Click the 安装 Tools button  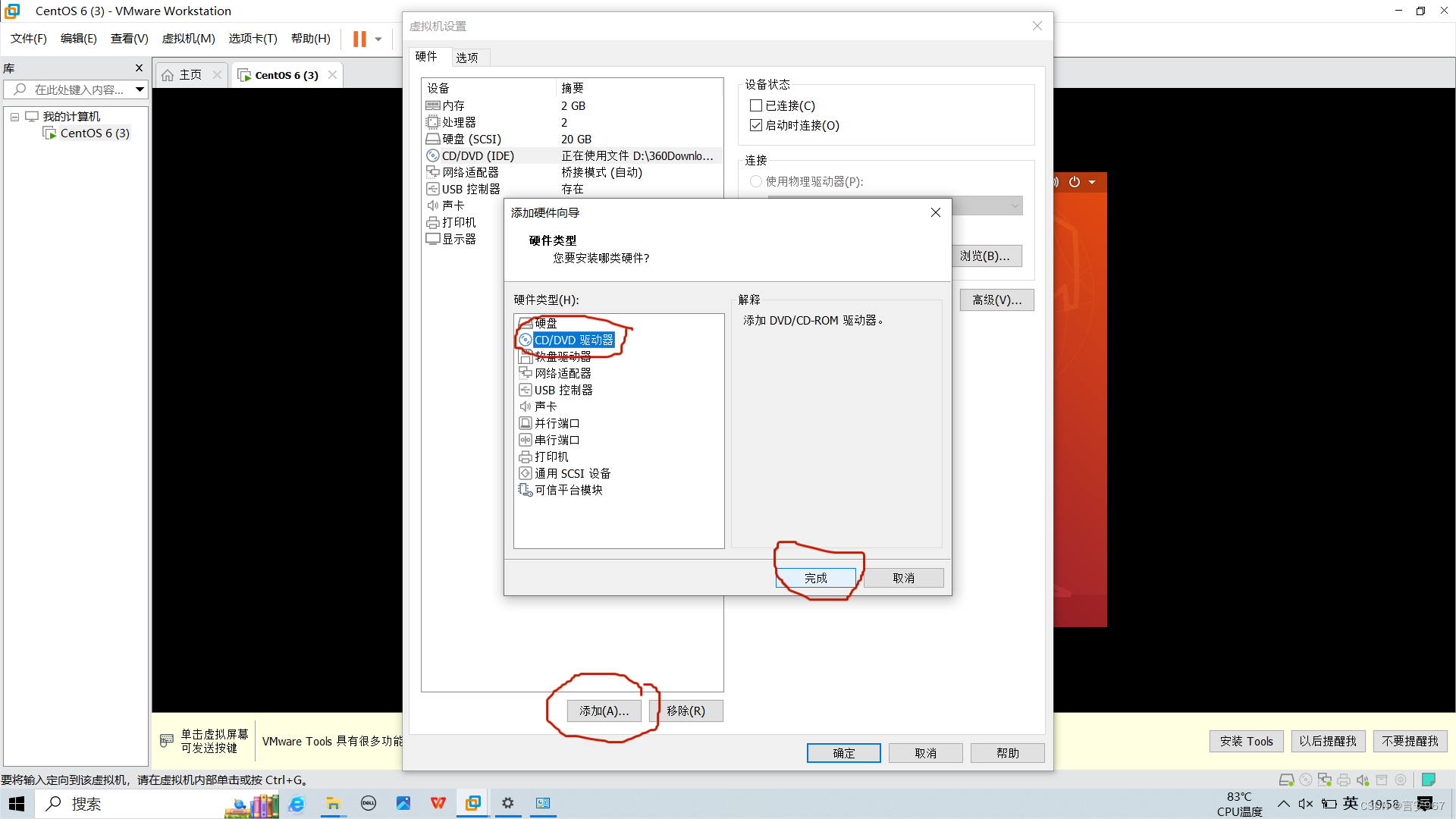[1246, 741]
